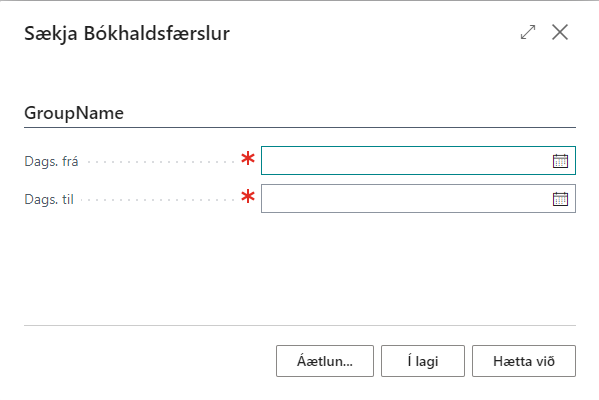Image resolution: width=599 pixels, height=400 pixels.
Task: Click the separator line above the buttons
Action: [x=300, y=326]
